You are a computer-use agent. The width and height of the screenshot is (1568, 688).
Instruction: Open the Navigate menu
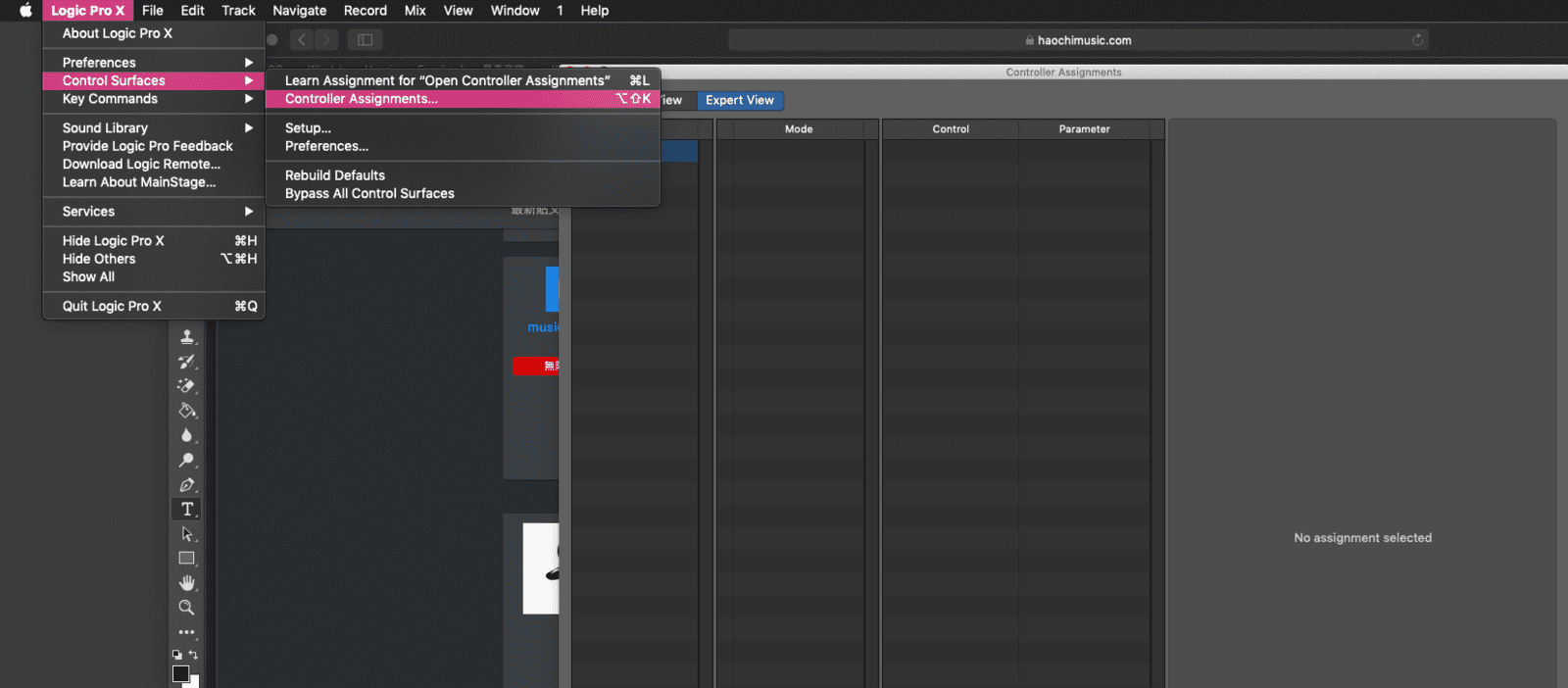tap(299, 11)
